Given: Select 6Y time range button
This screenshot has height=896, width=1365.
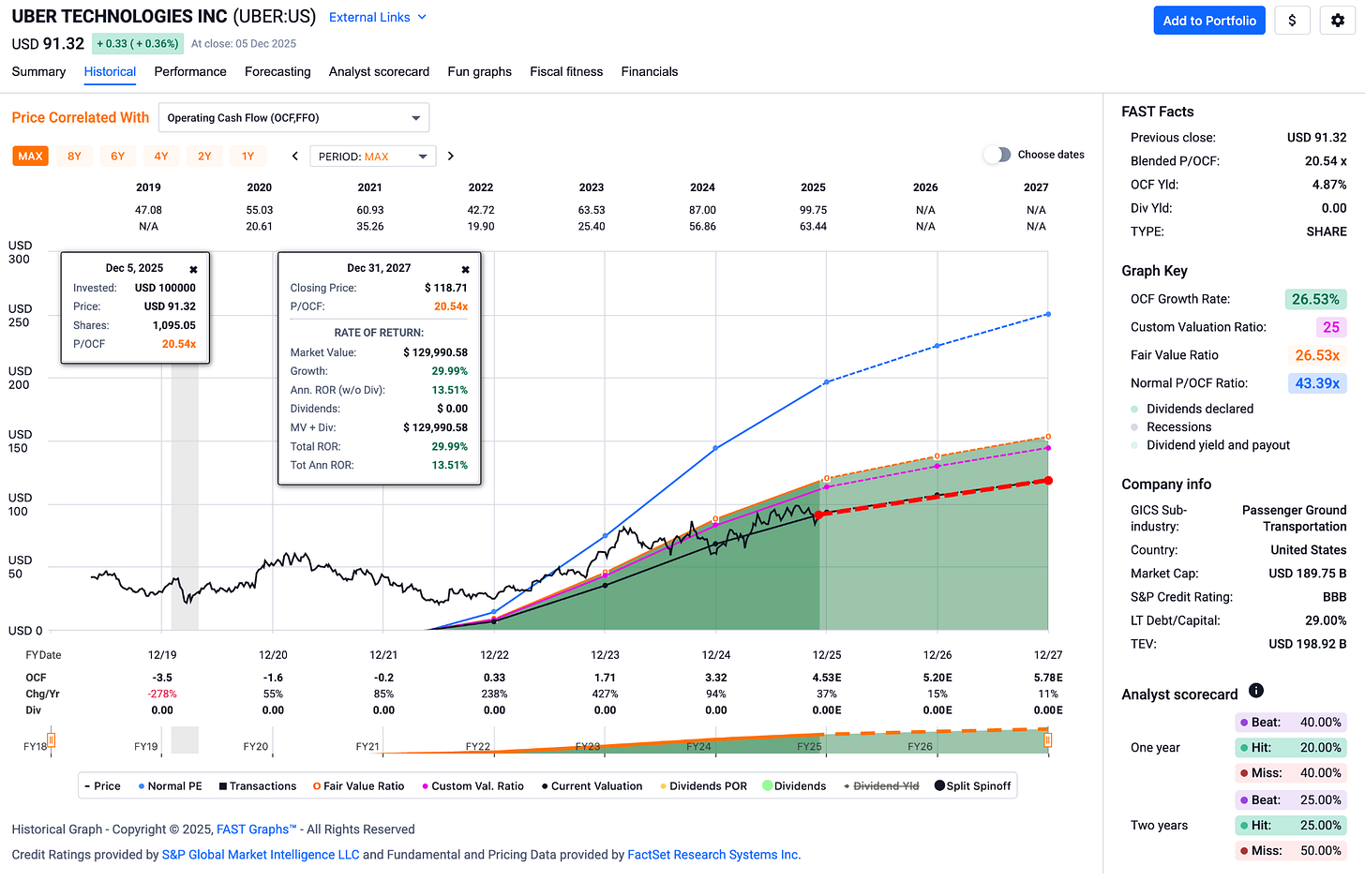Looking at the screenshot, I should coord(117,157).
